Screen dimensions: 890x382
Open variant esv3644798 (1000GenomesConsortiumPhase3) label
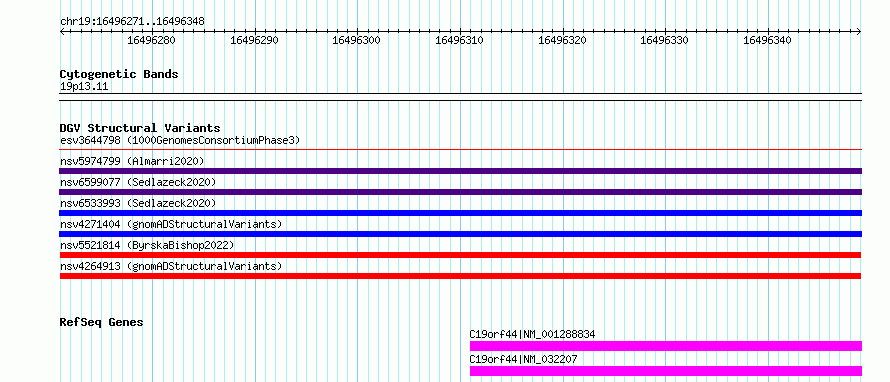coord(180,140)
